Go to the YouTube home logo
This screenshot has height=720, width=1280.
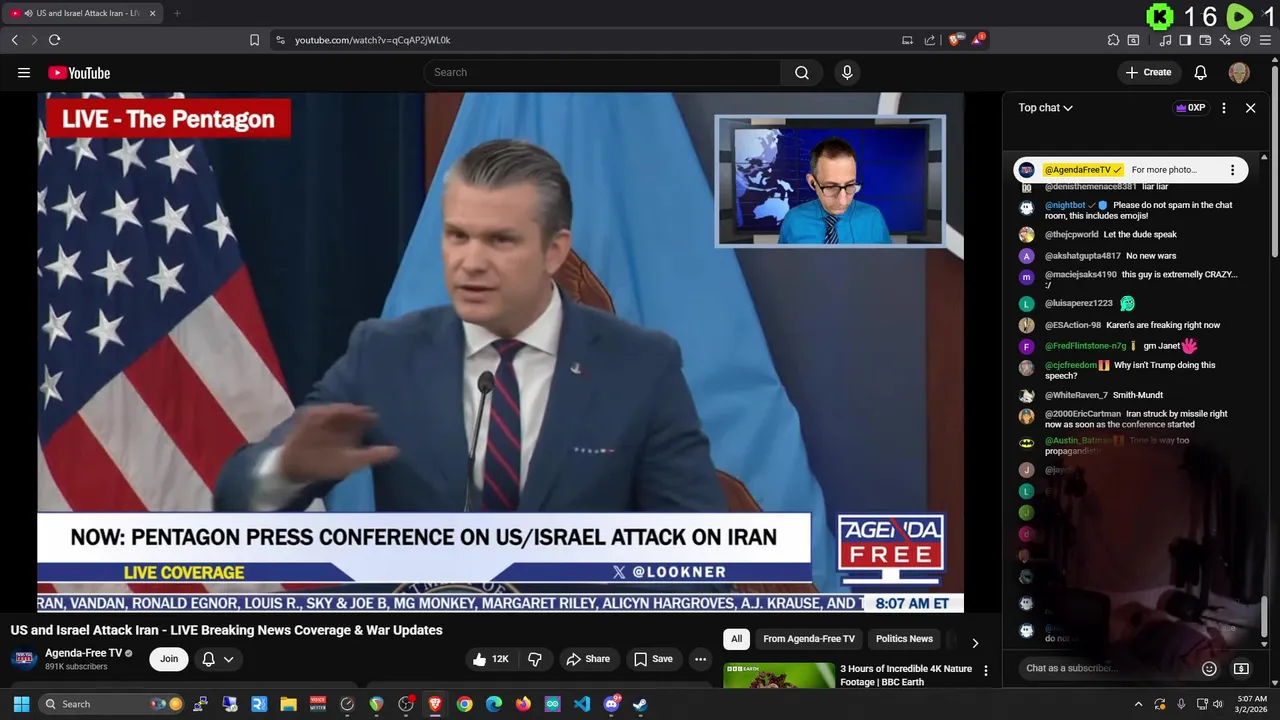pyautogui.click(x=79, y=73)
